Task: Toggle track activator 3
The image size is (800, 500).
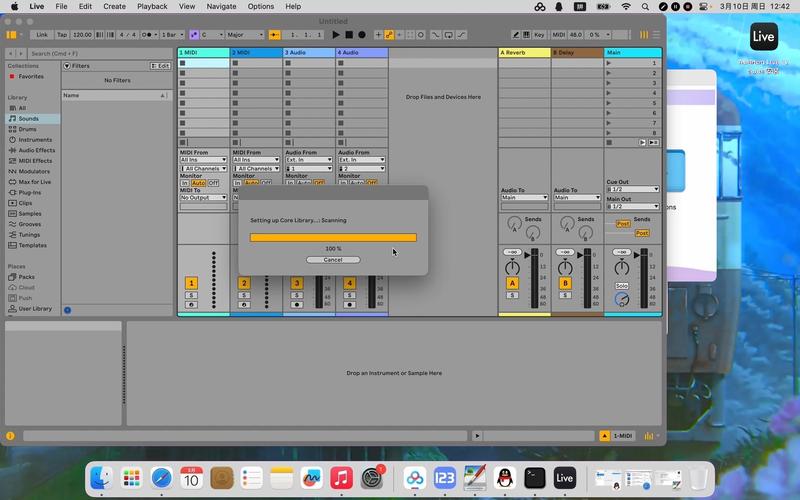Action: coord(297,283)
